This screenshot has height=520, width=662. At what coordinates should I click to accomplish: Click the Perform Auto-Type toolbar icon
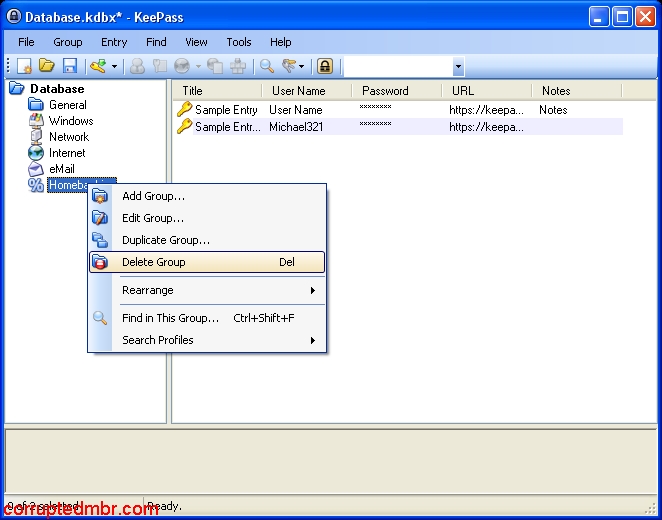(x=238, y=66)
